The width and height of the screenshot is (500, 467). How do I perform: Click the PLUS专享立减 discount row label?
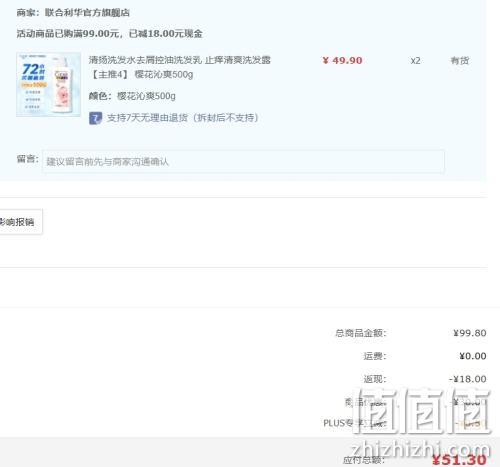355,423
